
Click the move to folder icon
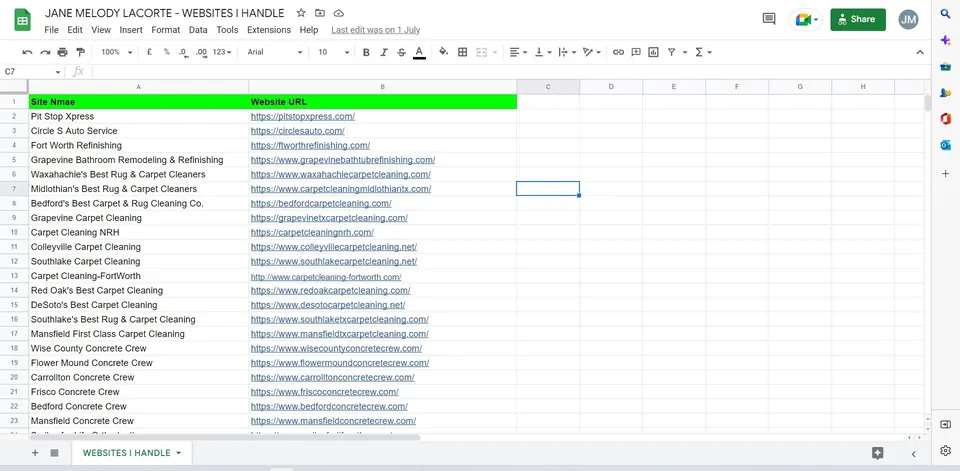pos(320,13)
